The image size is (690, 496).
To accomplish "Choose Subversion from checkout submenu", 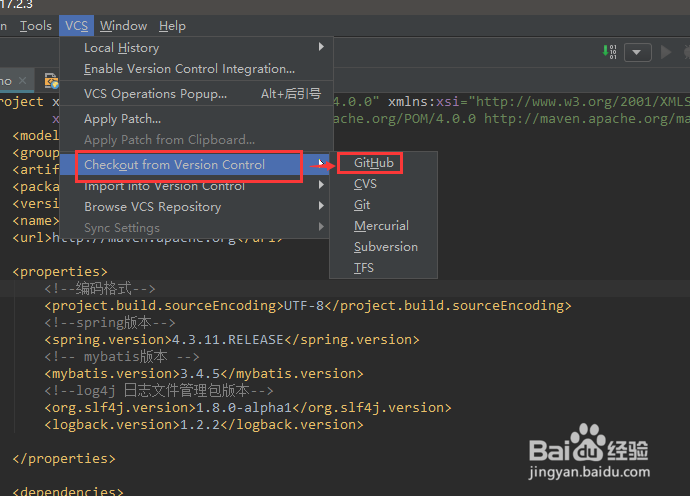I will pyautogui.click(x=383, y=247).
